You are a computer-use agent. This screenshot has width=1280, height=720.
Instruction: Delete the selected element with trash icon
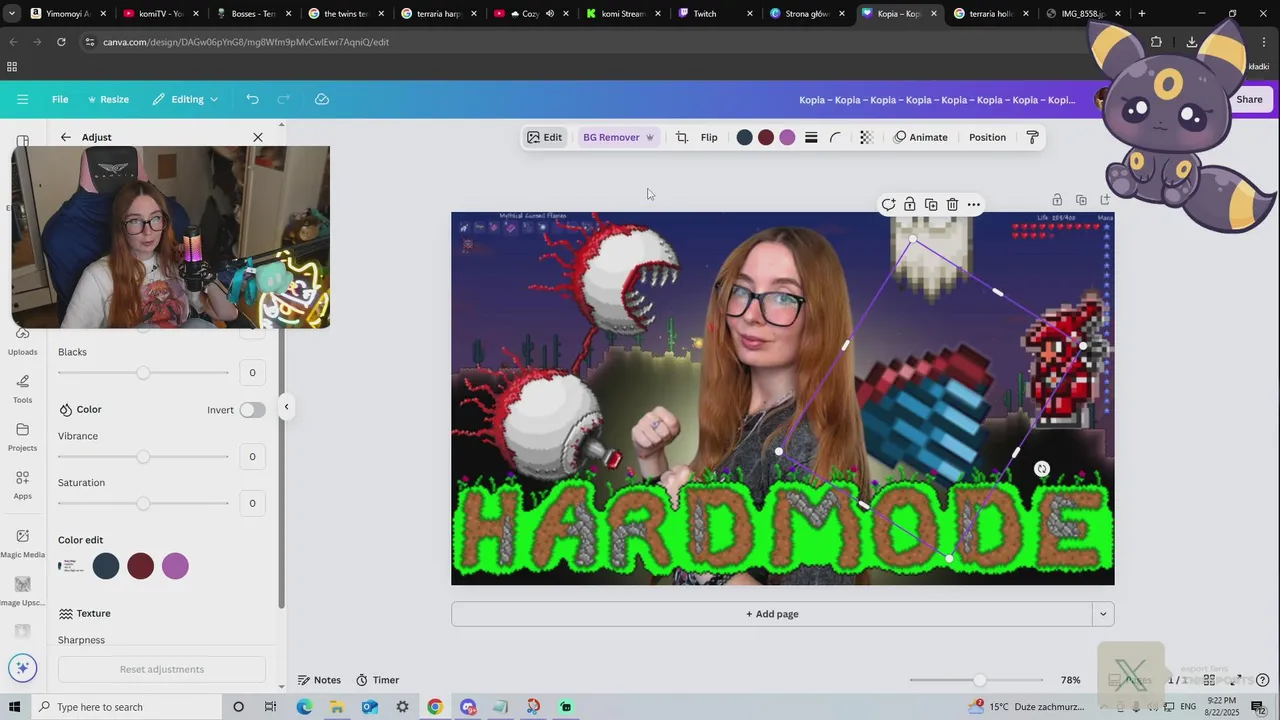point(952,204)
